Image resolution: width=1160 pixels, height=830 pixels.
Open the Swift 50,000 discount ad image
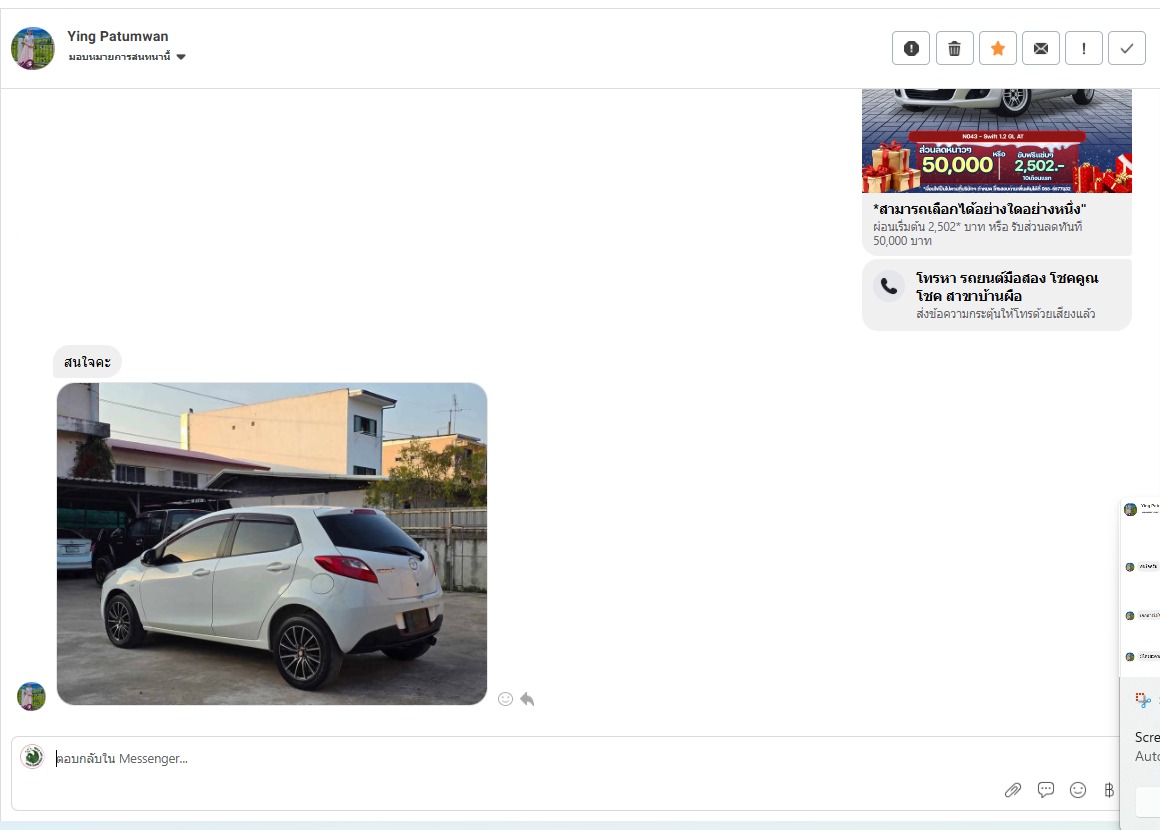coord(997,141)
